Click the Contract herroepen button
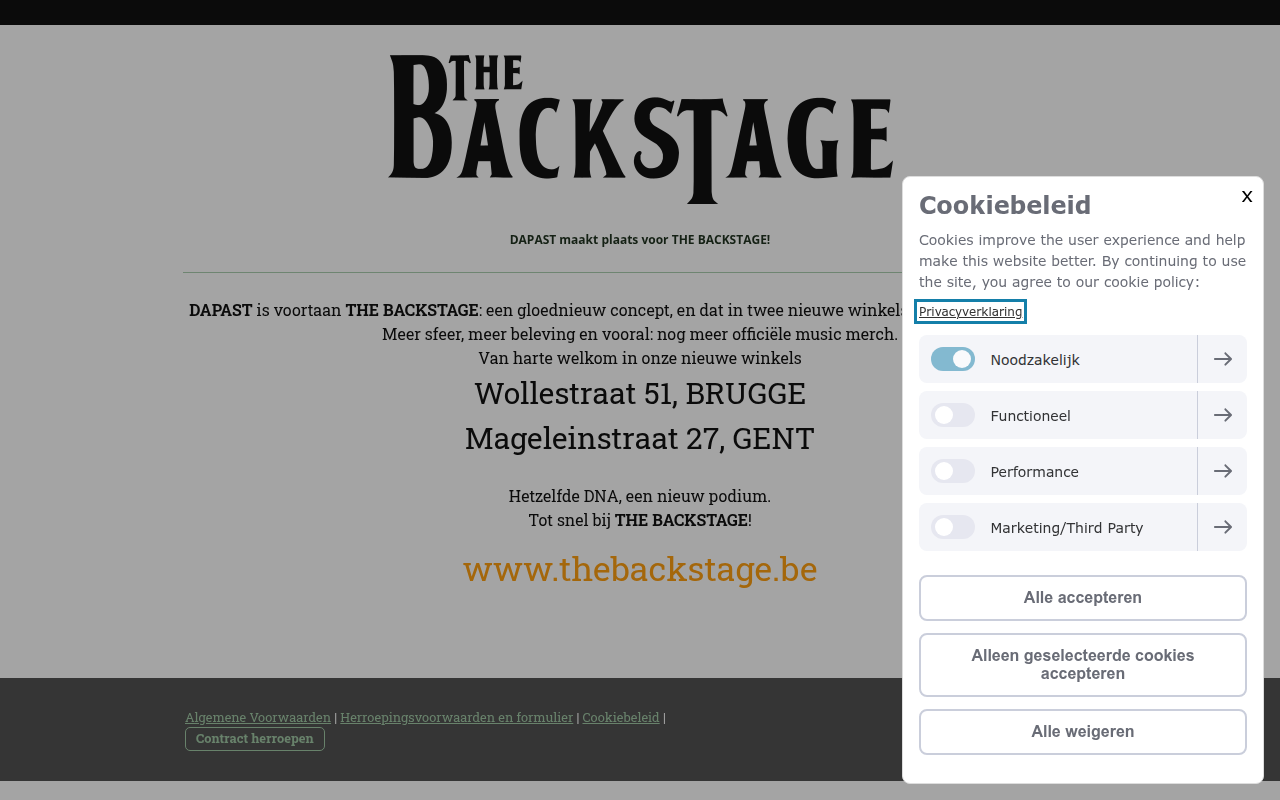 click(x=255, y=739)
